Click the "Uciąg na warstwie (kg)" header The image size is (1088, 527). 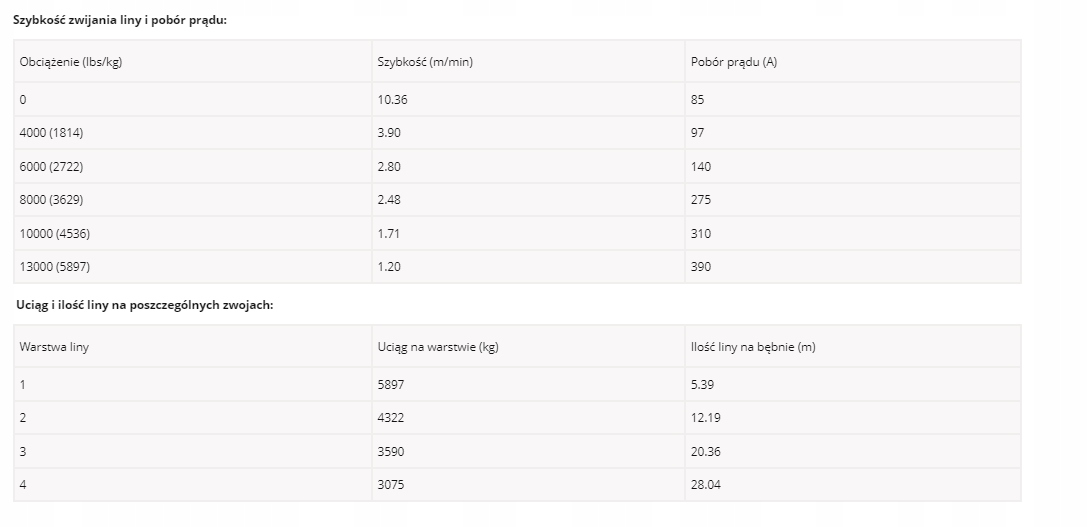tap(437, 347)
